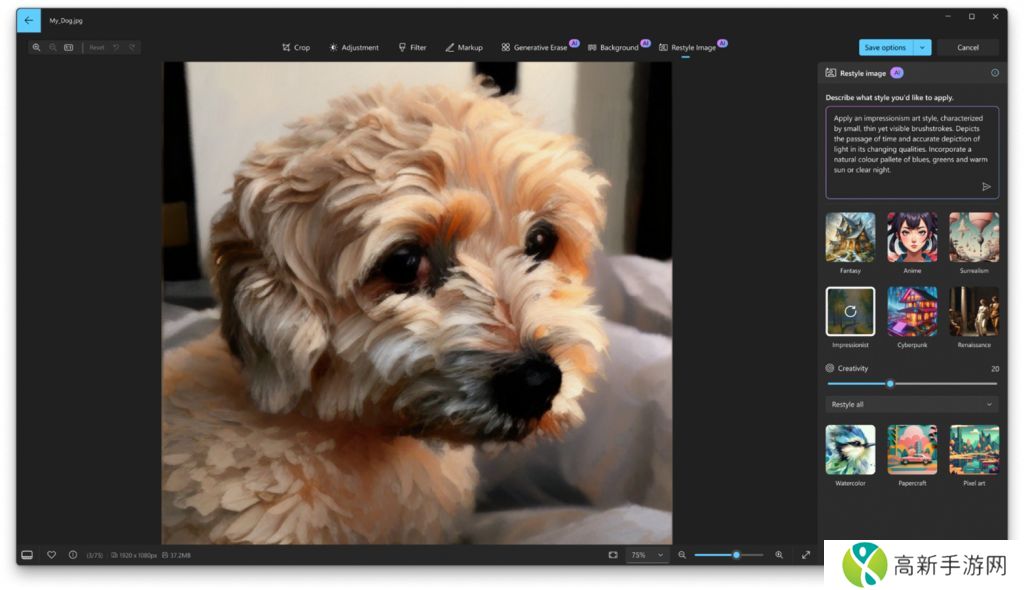Enter fullscreen with the expand icon
Viewport: 1024px width, 590px height.
pyautogui.click(x=806, y=555)
